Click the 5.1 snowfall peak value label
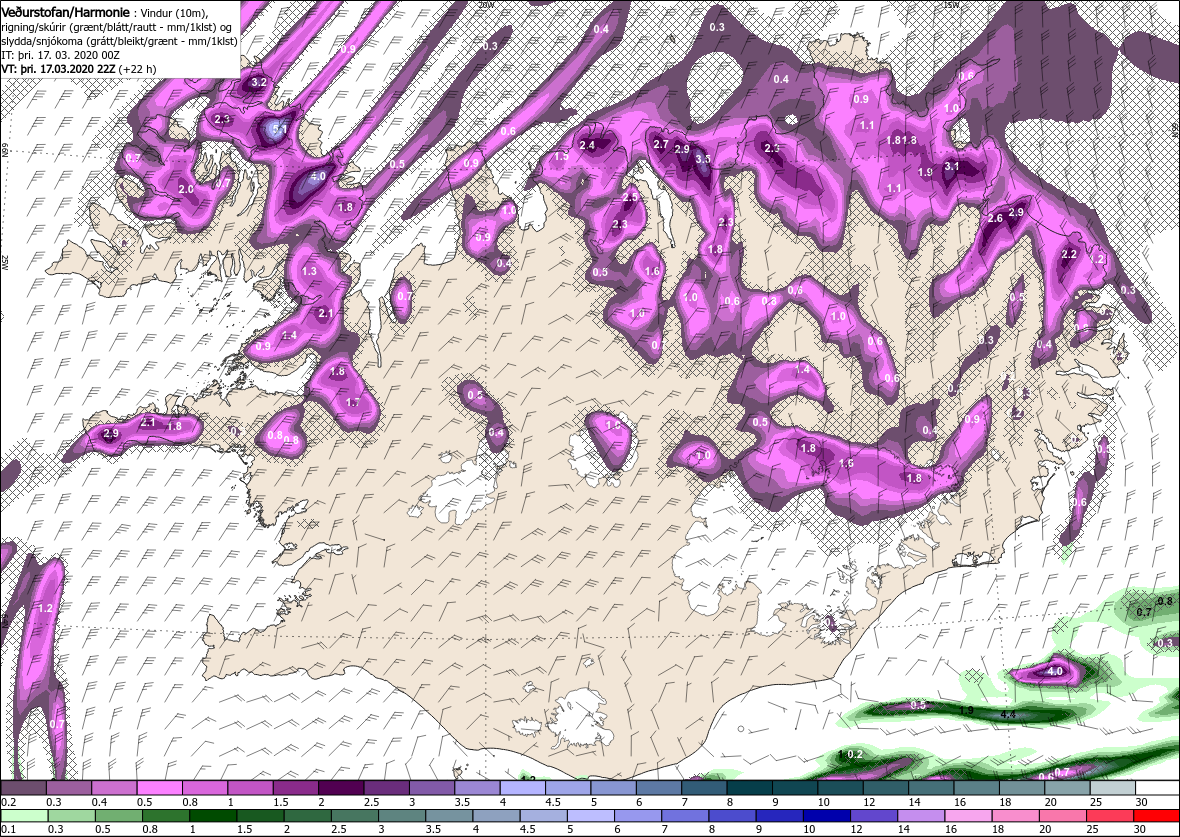1180x837 pixels. 279,129
